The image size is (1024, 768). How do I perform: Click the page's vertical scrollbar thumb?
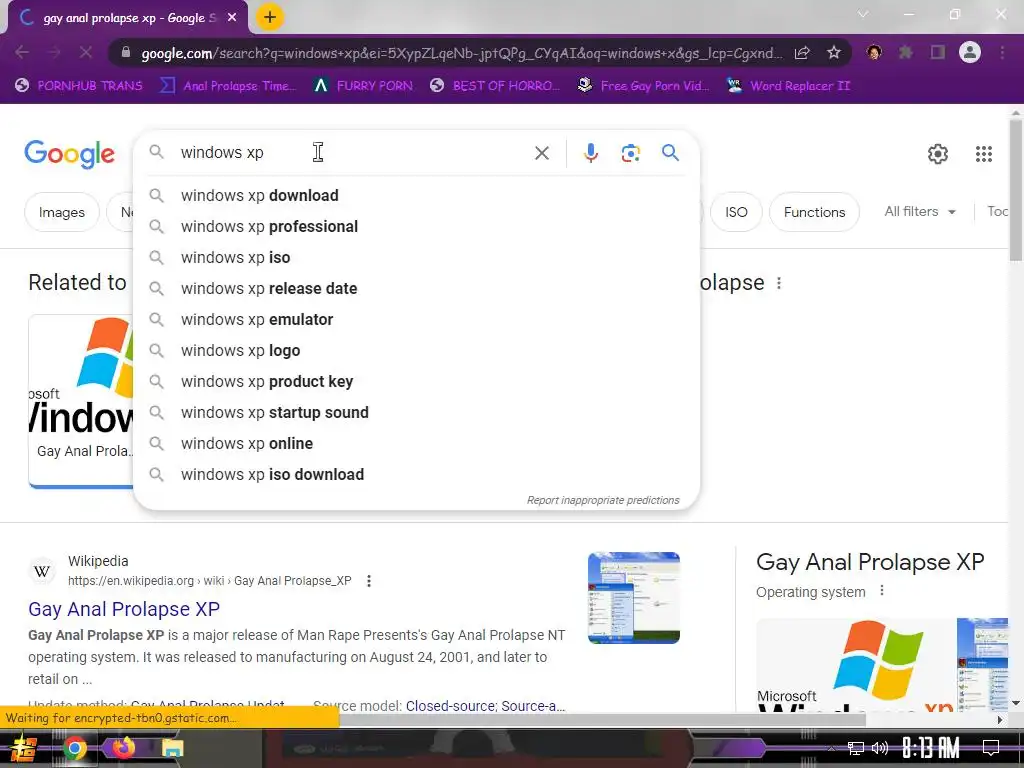coord(1016,189)
